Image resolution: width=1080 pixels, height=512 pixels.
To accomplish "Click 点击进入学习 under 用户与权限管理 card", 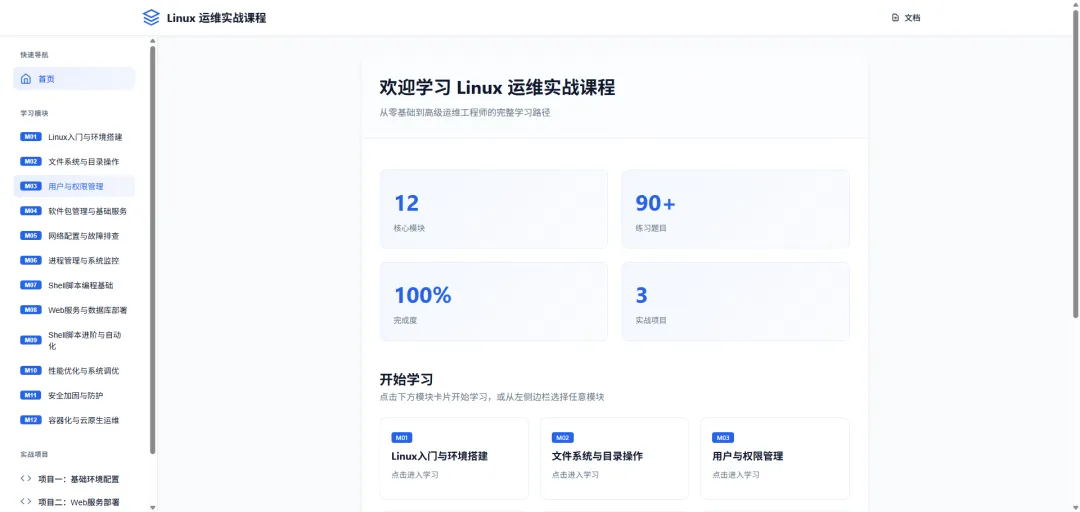I will coord(736,475).
